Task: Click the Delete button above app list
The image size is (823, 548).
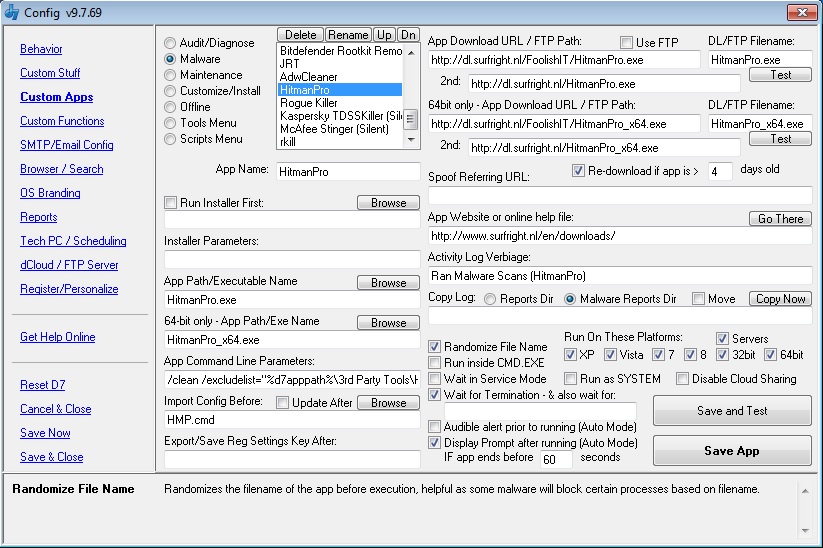Action: [x=300, y=35]
